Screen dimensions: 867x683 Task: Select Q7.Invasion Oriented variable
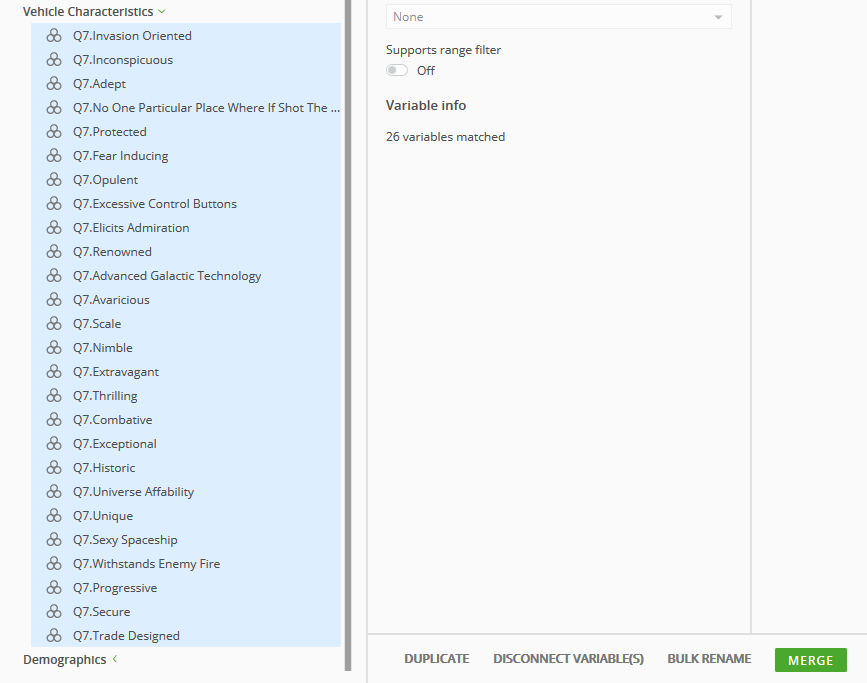pos(186,35)
